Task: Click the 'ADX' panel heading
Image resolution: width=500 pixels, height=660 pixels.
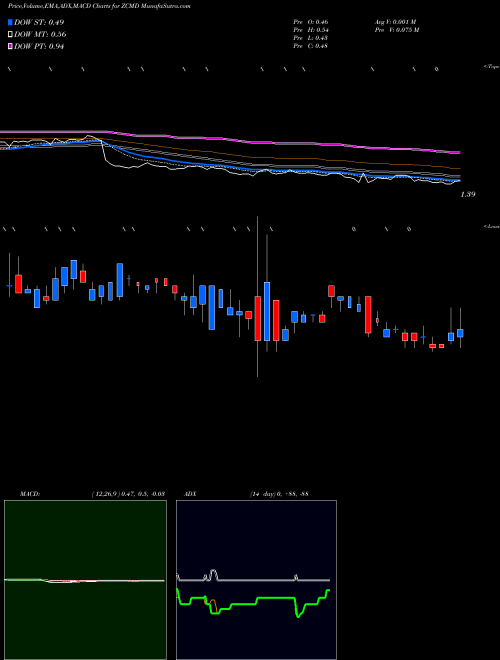Action: pos(191,494)
